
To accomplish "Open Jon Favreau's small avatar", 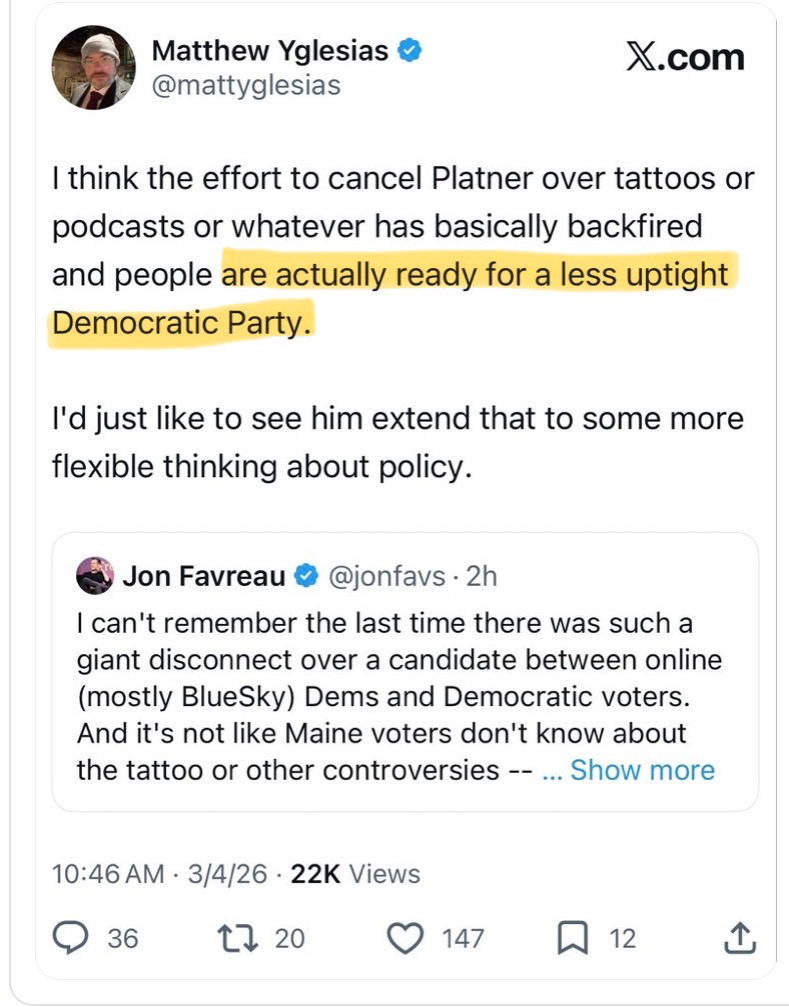I will coord(94,576).
